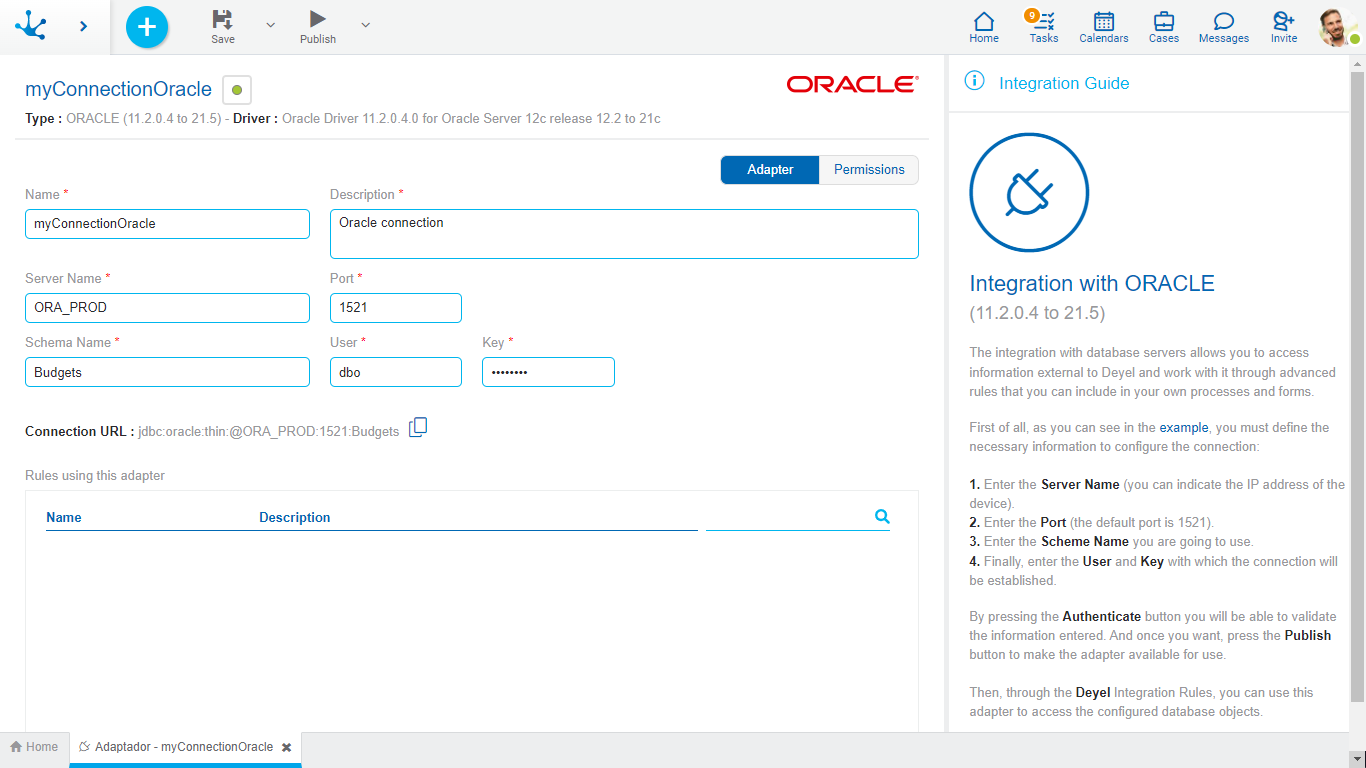Expand the Save options dropdown arrow

coord(270,25)
